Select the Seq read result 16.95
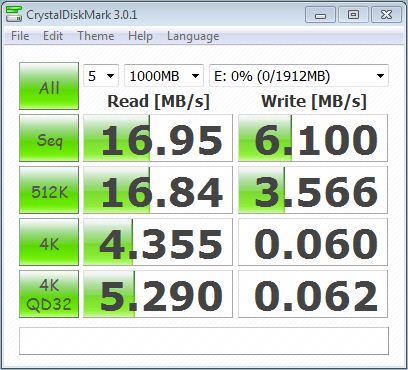Image resolution: width=408 pixels, height=370 pixels. click(158, 138)
